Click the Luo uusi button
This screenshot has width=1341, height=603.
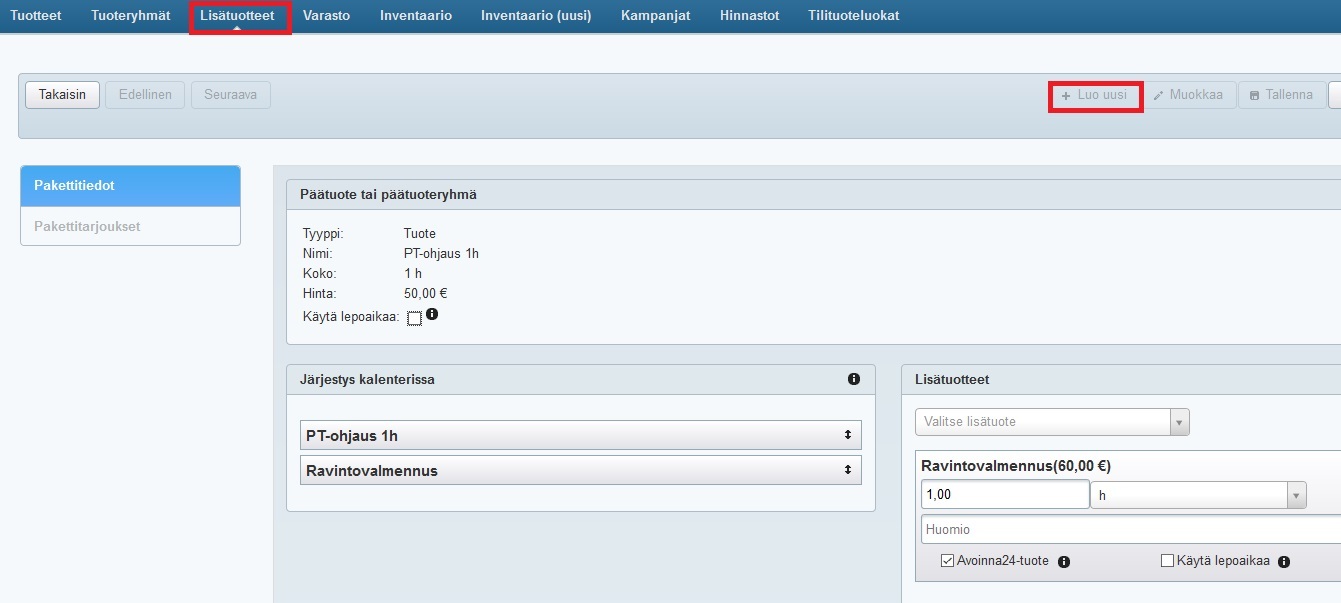tap(1095, 95)
